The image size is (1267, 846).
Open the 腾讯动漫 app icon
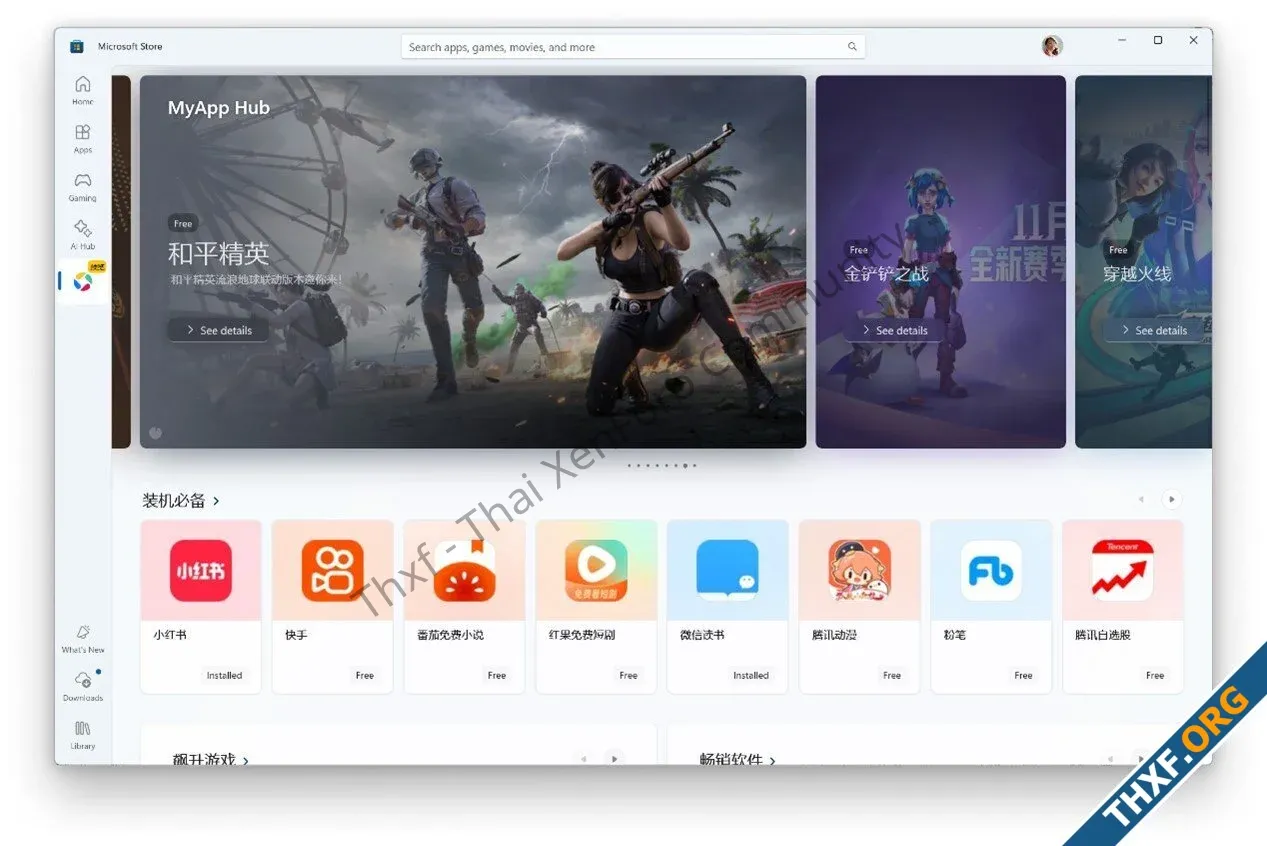pos(859,570)
